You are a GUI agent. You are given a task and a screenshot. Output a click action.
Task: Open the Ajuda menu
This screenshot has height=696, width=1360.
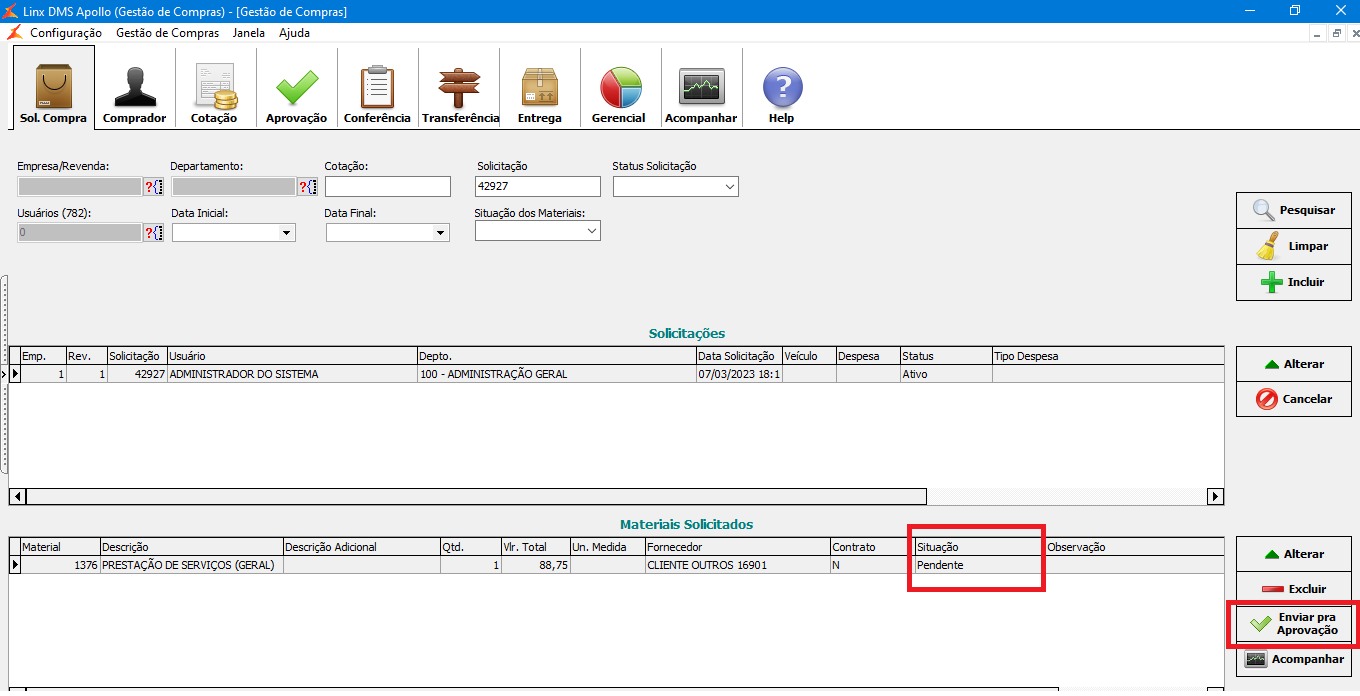pos(294,33)
